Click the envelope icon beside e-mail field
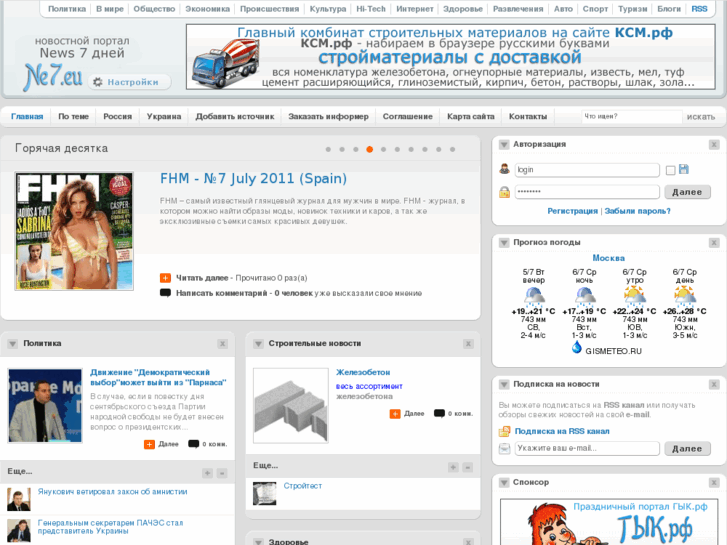 click(504, 449)
